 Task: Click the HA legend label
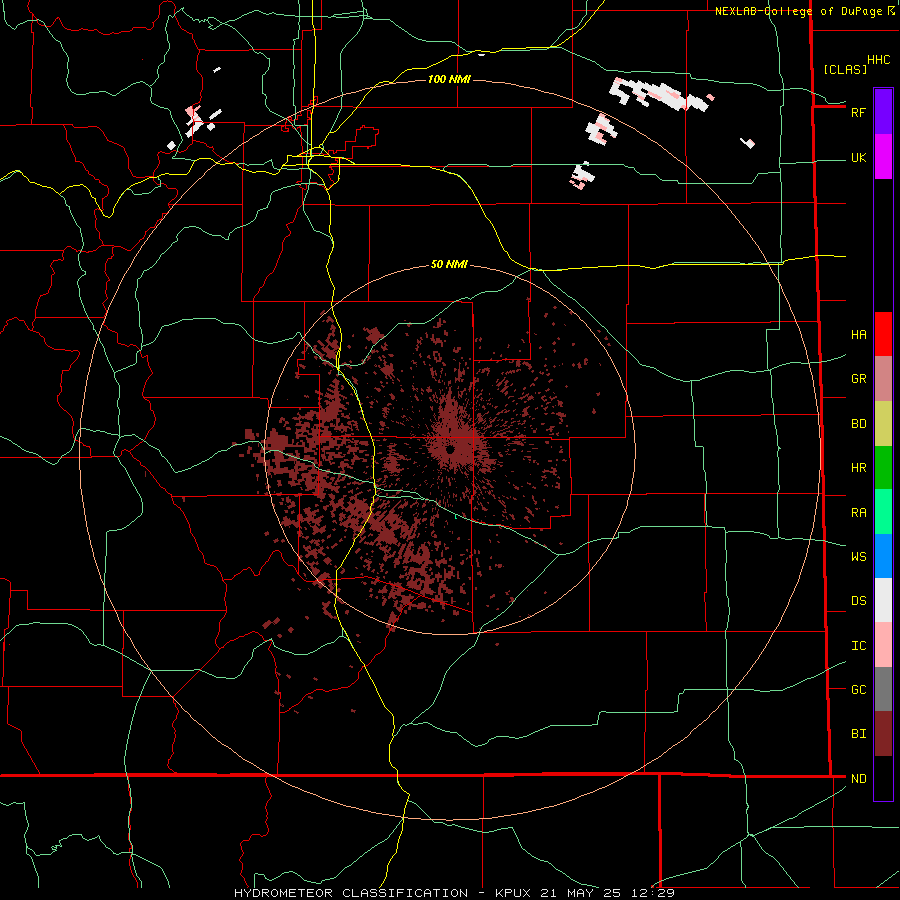pyautogui.click(x=858, y=335)
